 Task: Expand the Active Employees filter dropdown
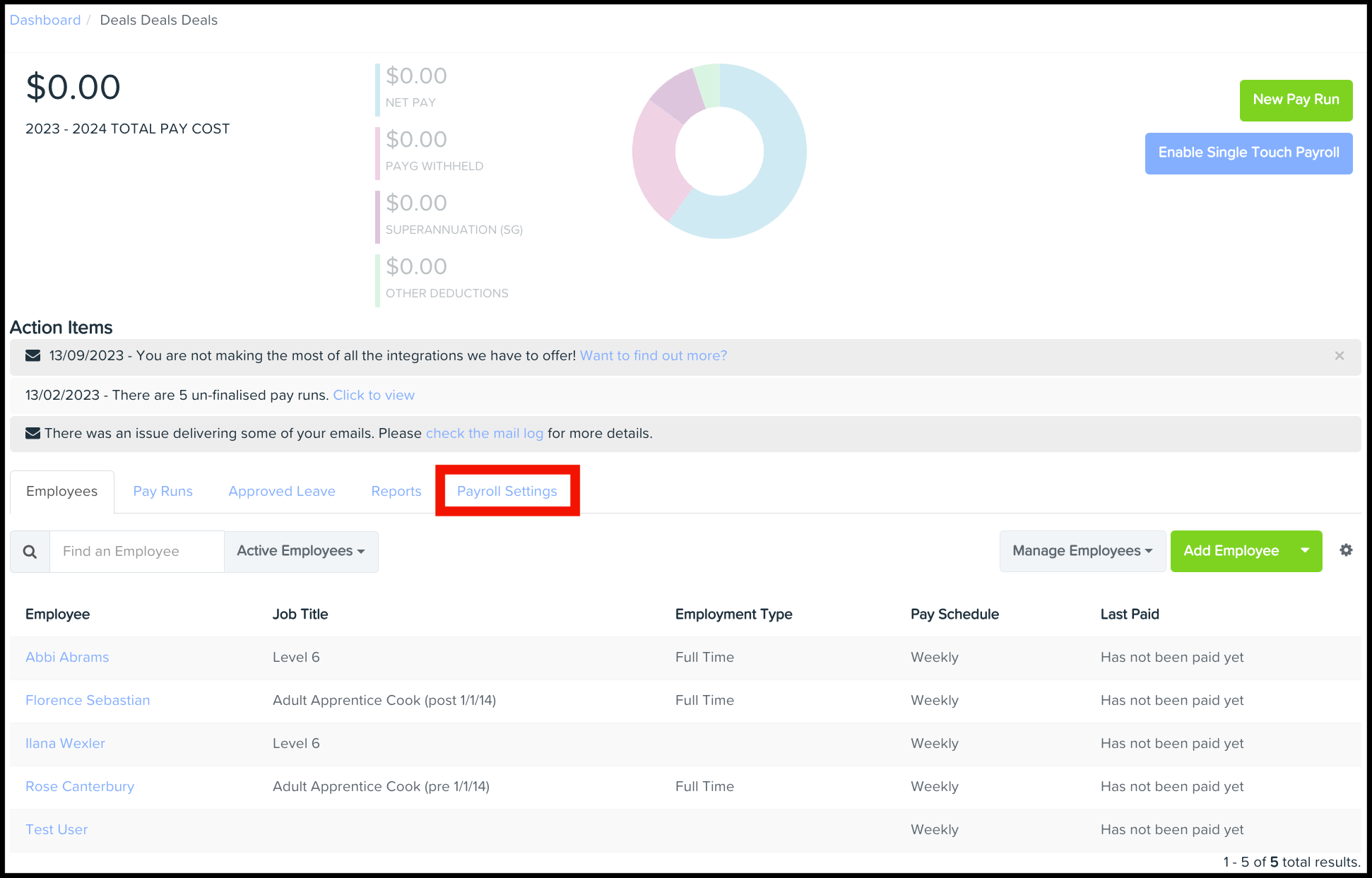tap(301, 552)
